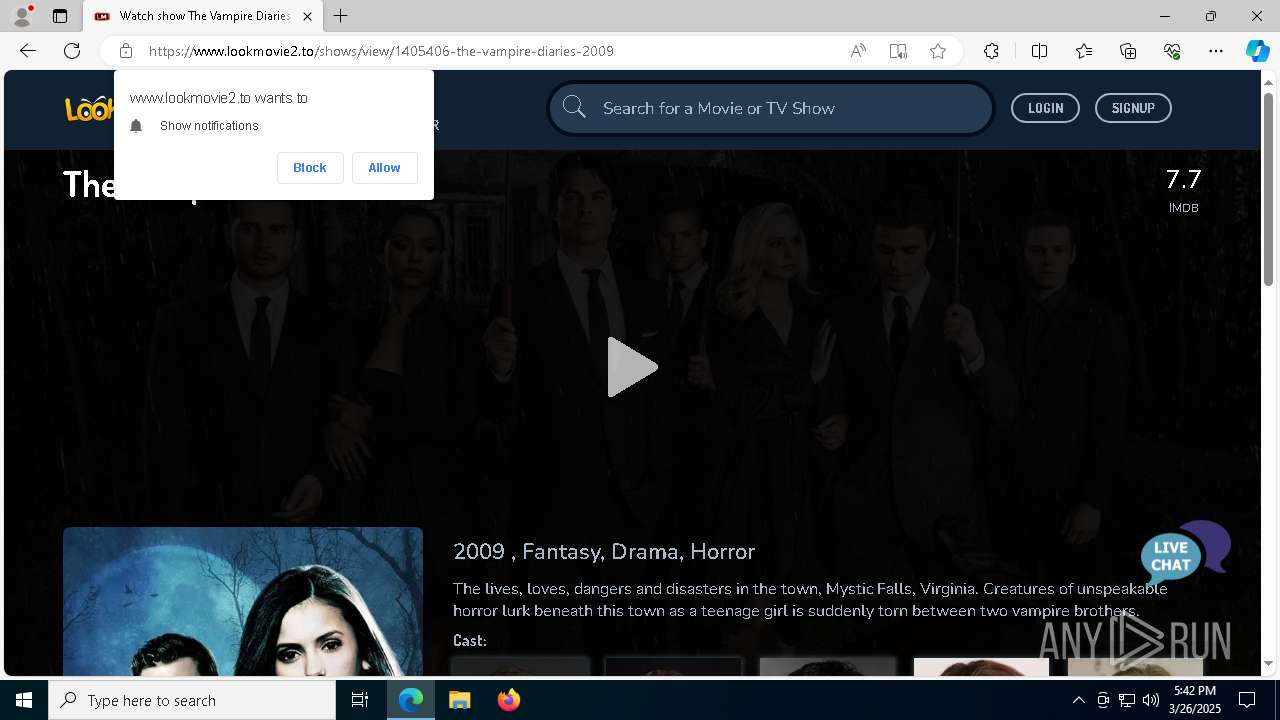
Task: Open the Live Chat bubble
Action: click(1185, 551)
